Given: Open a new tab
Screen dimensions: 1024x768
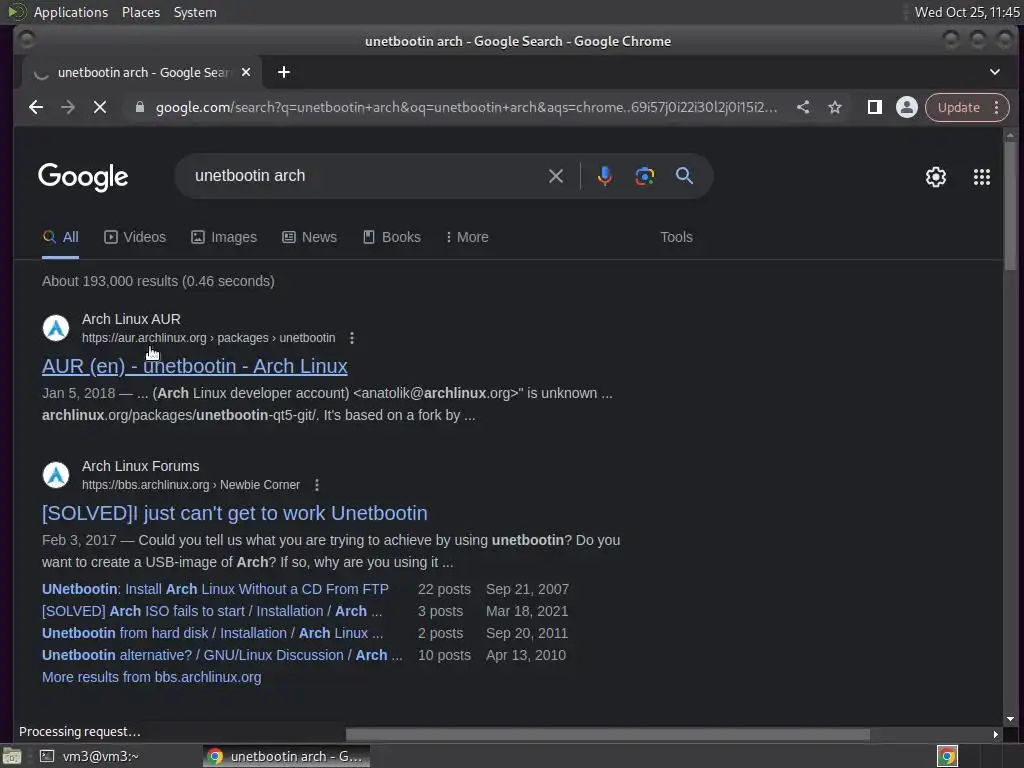Looking at the screenshot, I should click(283, 72).
